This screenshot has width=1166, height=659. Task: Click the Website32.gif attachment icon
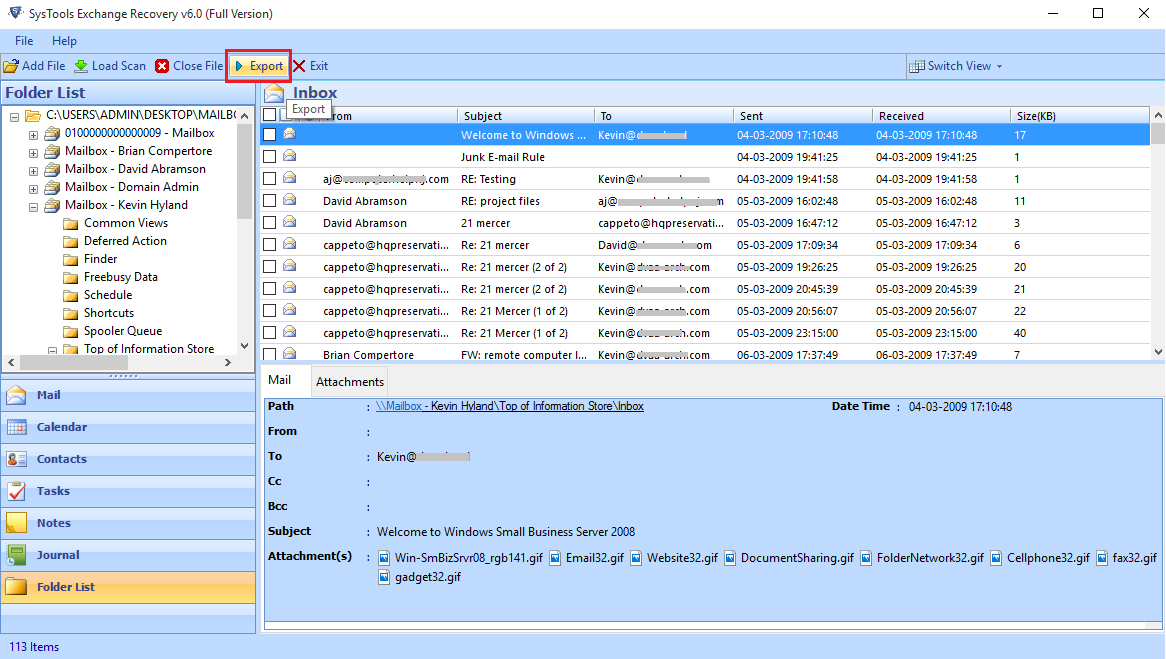point(636,558)
